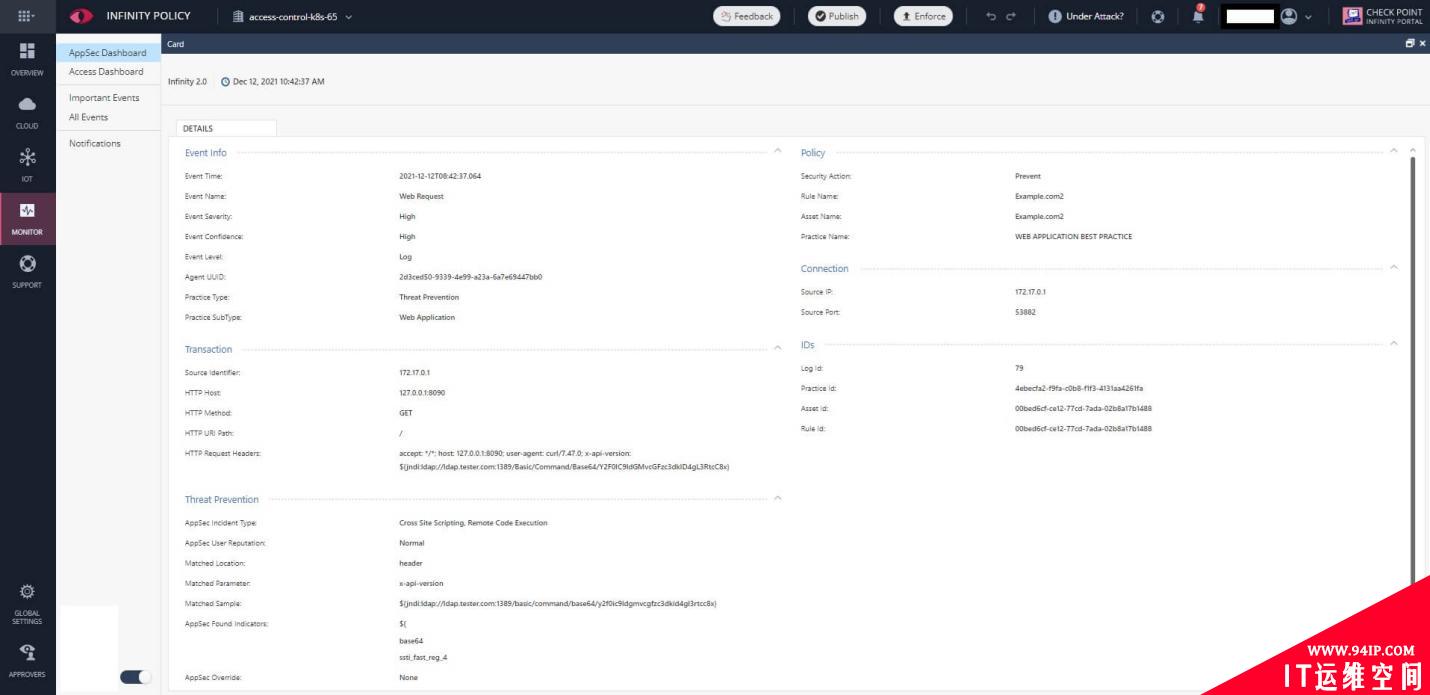Collapse the Connection section

click(x=1394, y=267)
